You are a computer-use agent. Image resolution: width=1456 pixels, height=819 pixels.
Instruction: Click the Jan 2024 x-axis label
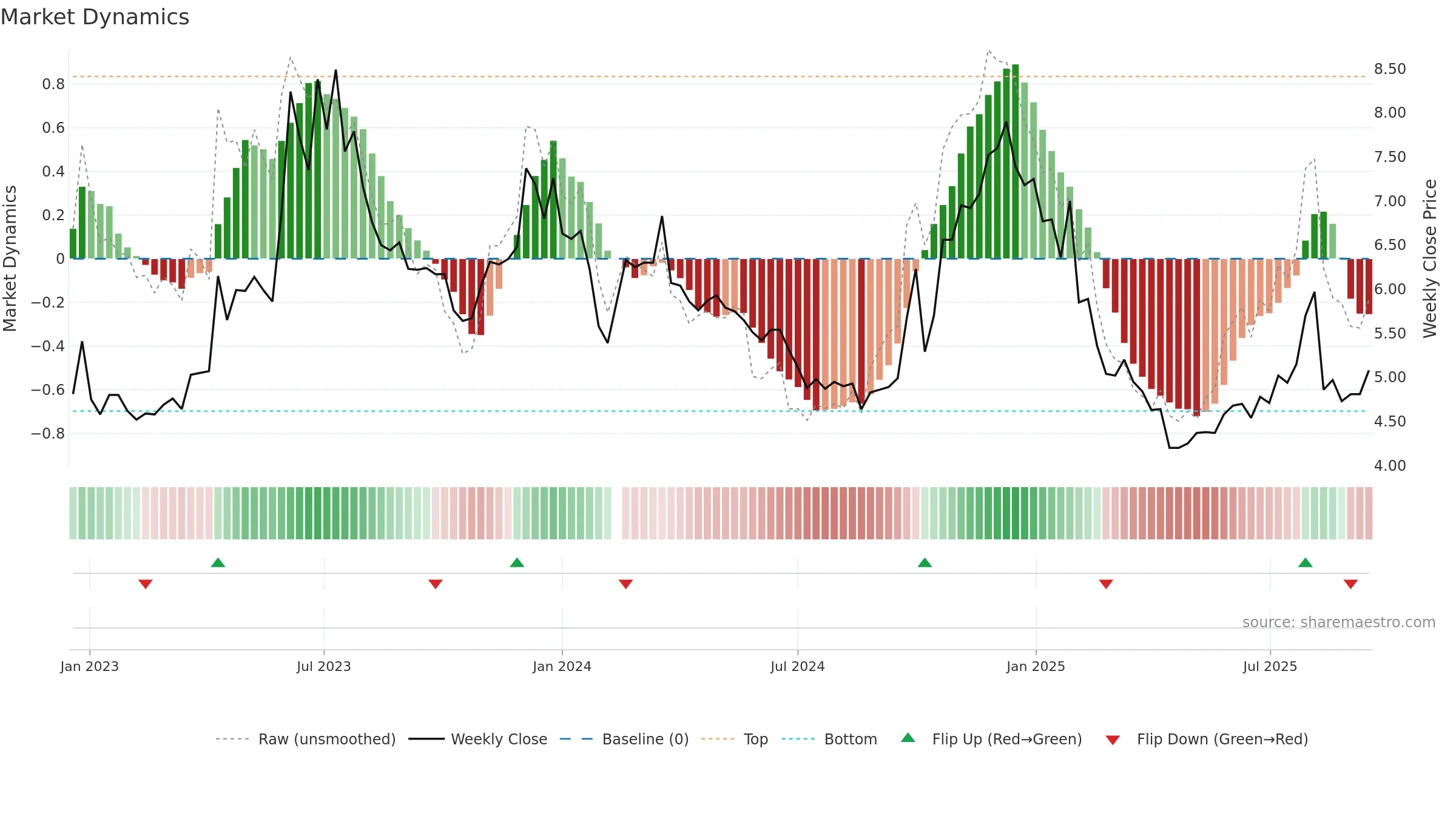tap(562, 666)
